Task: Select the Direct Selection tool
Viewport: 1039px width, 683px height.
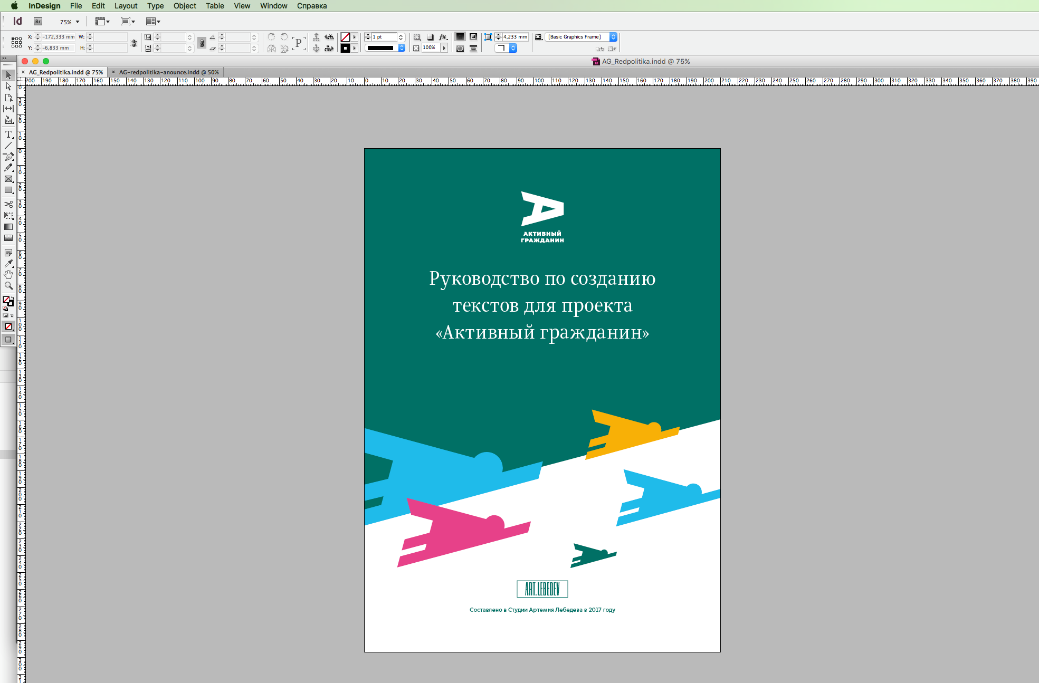Action: [x=9, y=87]
